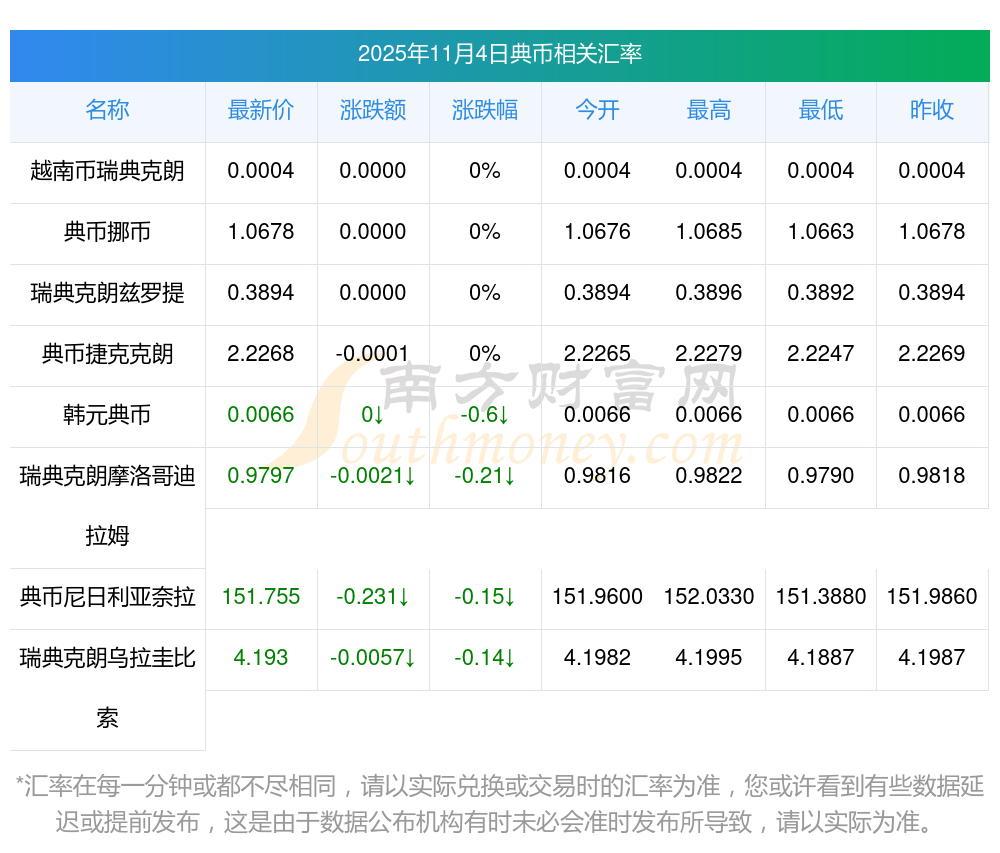
Task: Click previous close 2.2269
Action: click(x=932, y=353)
